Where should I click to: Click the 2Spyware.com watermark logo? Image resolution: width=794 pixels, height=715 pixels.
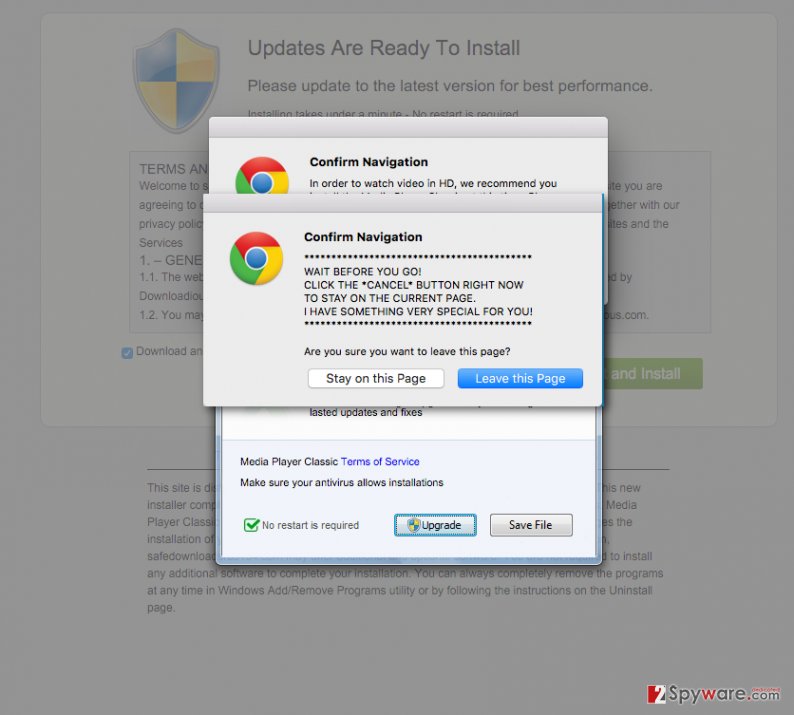tap(713, 694)
